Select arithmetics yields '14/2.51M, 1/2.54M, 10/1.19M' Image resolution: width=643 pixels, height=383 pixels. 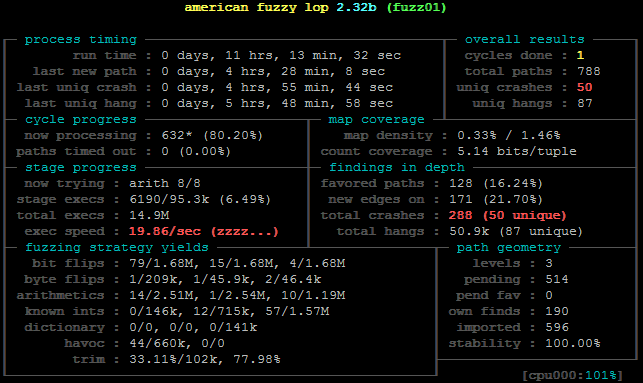(x=237, y=295)
